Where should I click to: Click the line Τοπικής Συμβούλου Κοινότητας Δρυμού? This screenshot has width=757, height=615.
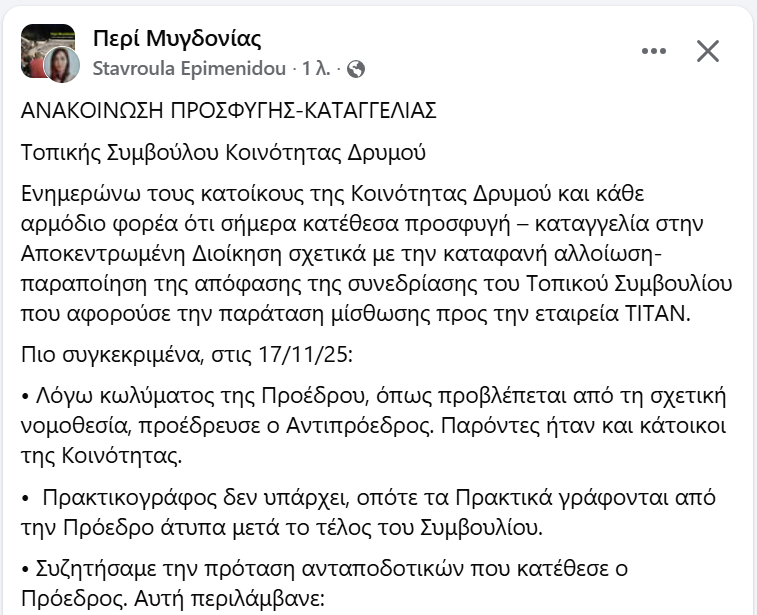pos(223,153)
